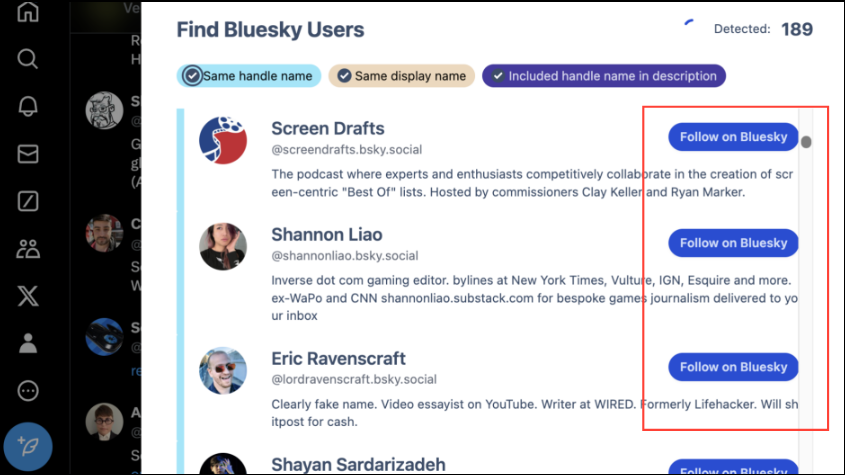Click Eric Ravenscraft profile avatar

tap(223, 370)
